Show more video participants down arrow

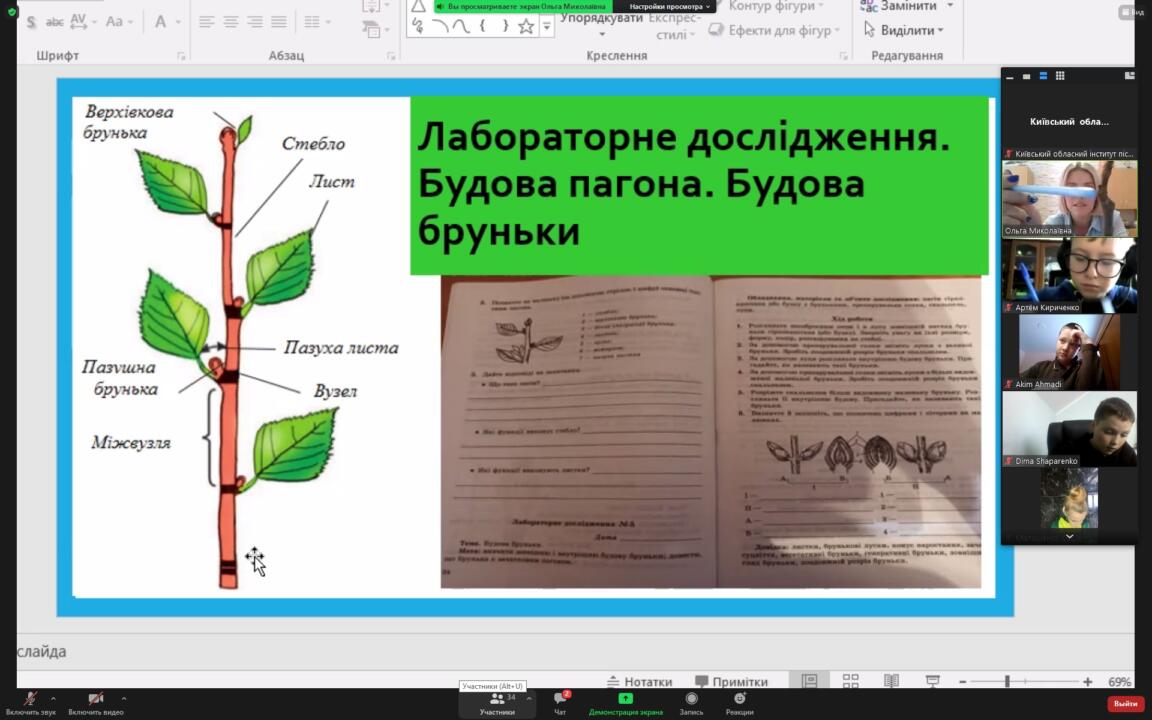(x=1070, y=537)
